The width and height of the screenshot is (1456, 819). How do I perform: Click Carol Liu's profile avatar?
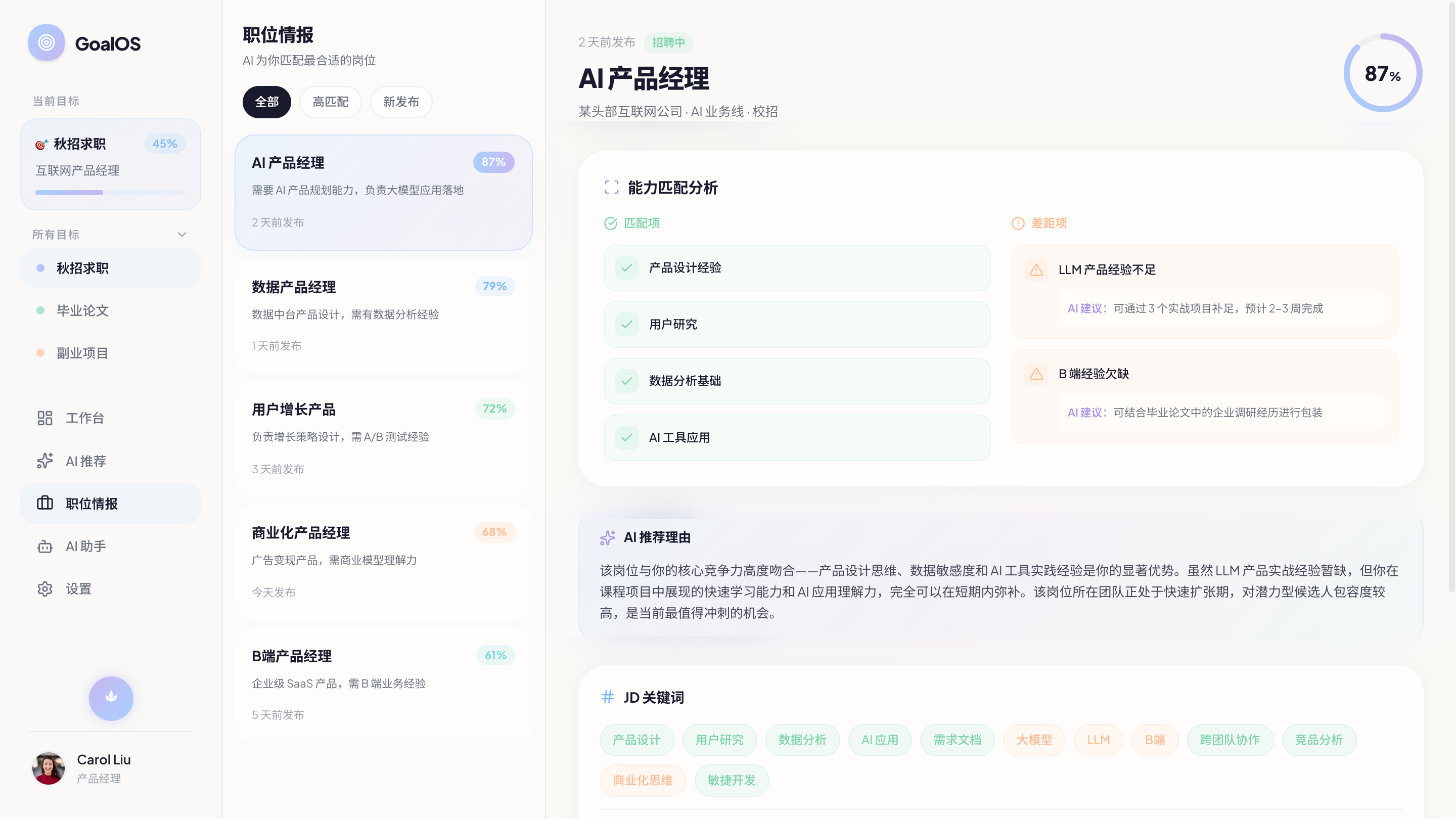48,768
